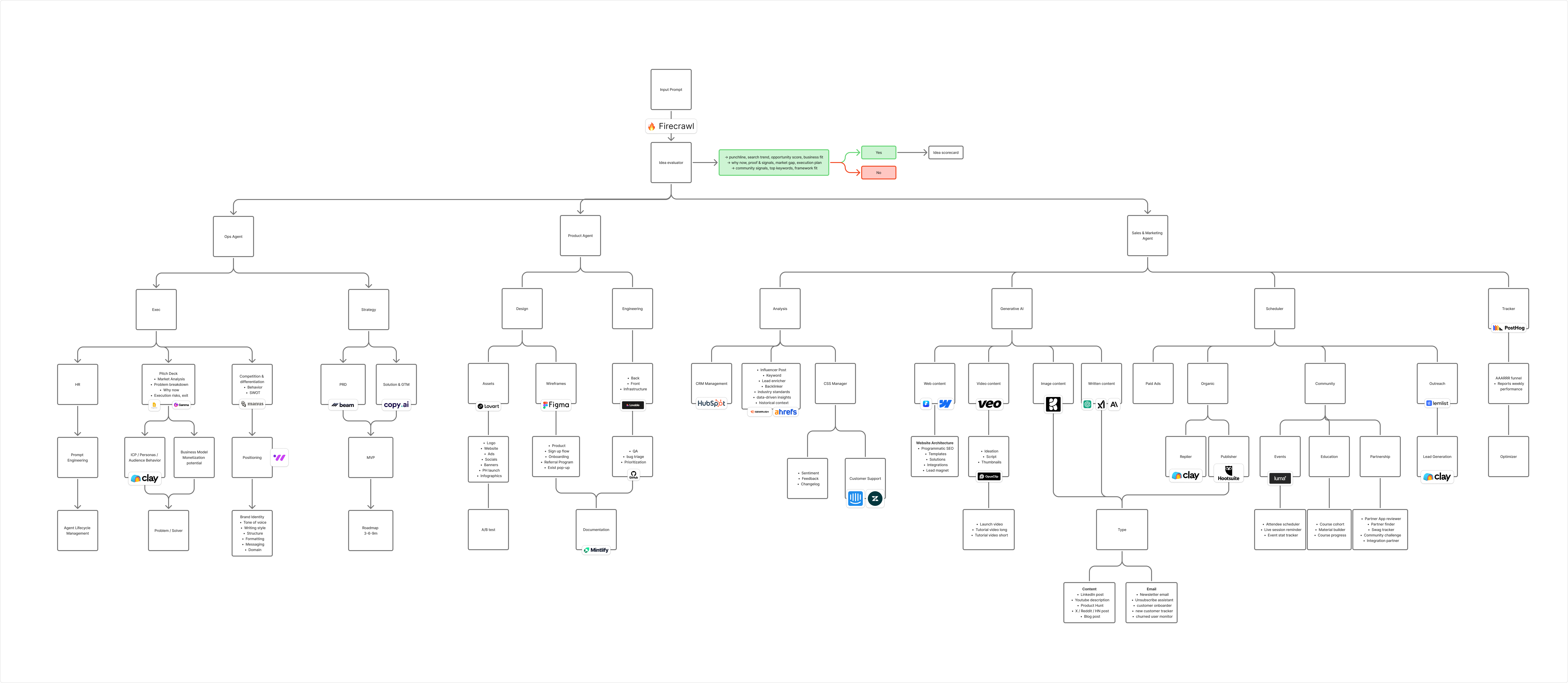
Task: Click the clay logo under ICP / Personas
Action: click(x=144, y=479)
